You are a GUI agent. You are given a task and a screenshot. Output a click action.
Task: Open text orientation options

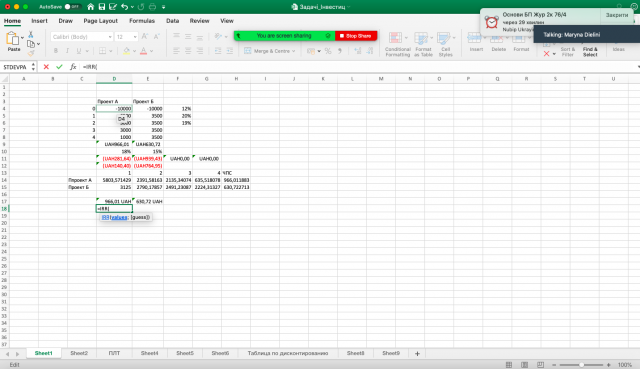coord(220,36)
